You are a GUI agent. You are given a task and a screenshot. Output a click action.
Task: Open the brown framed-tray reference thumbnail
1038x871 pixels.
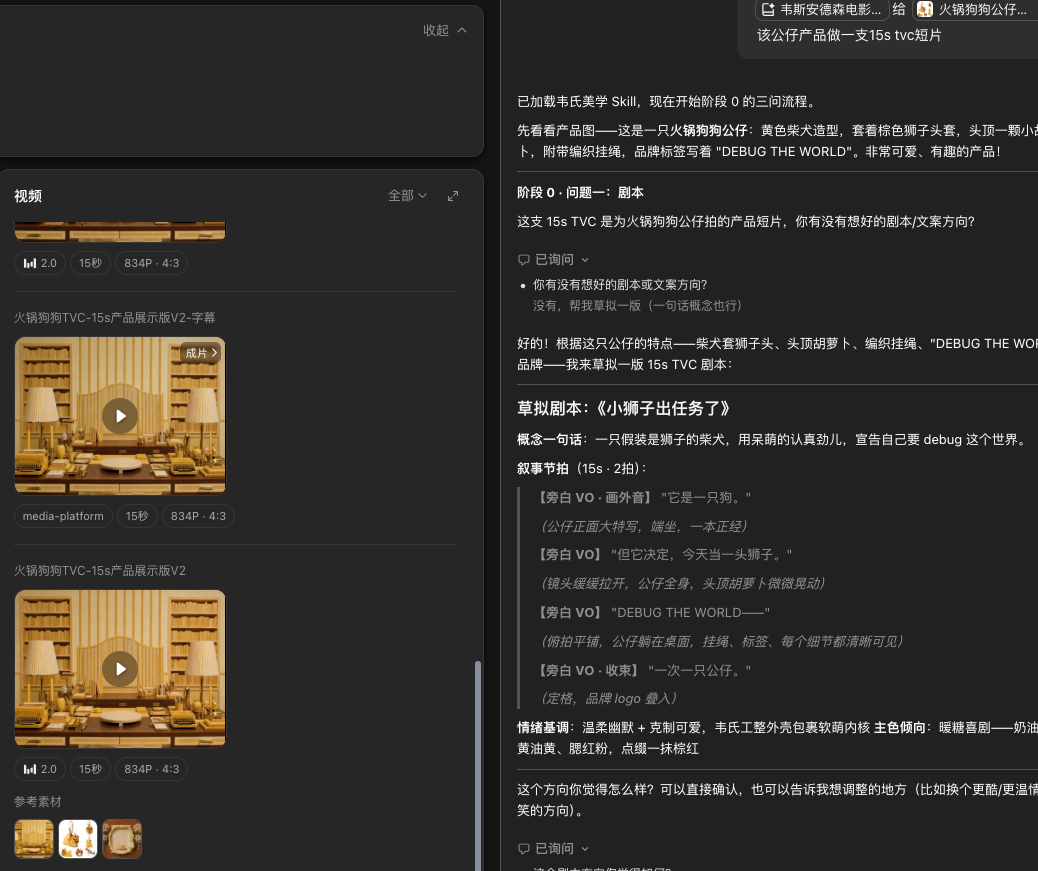point(122,839)
